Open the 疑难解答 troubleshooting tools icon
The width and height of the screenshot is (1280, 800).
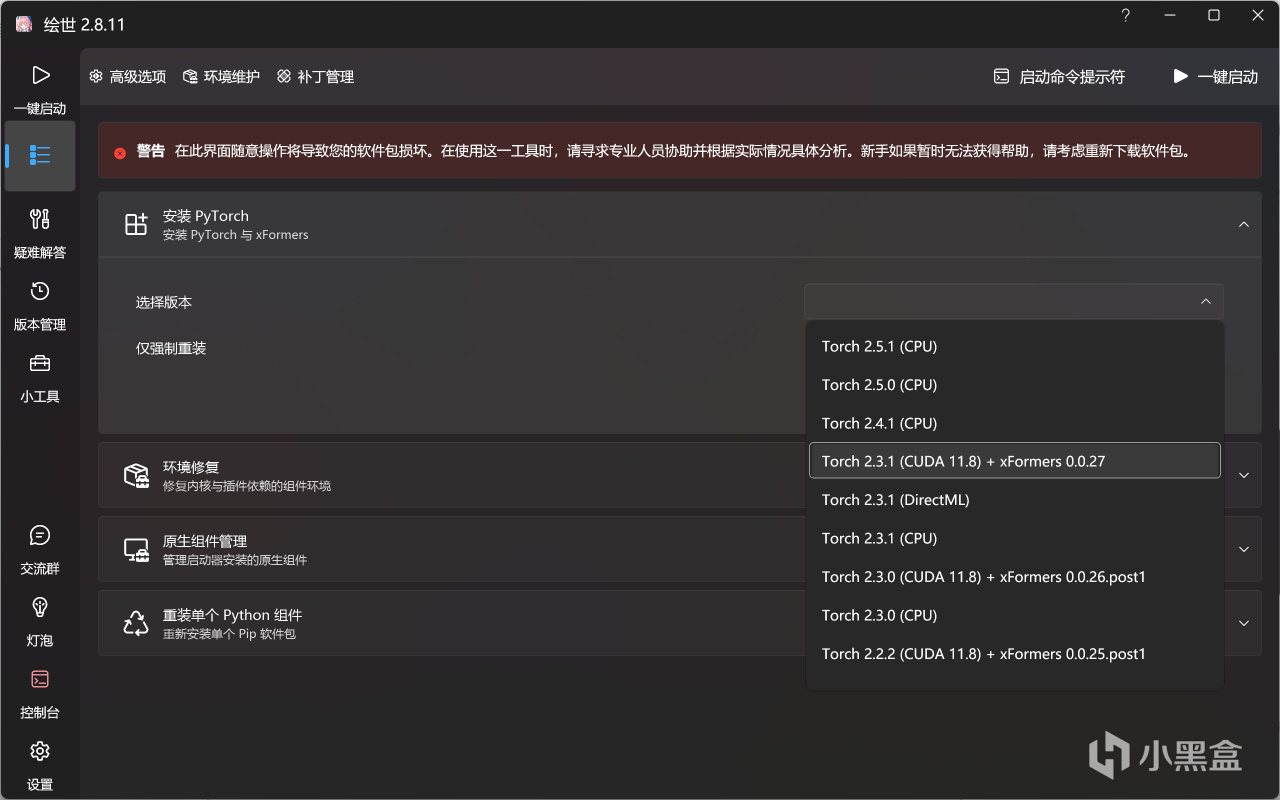40,219
